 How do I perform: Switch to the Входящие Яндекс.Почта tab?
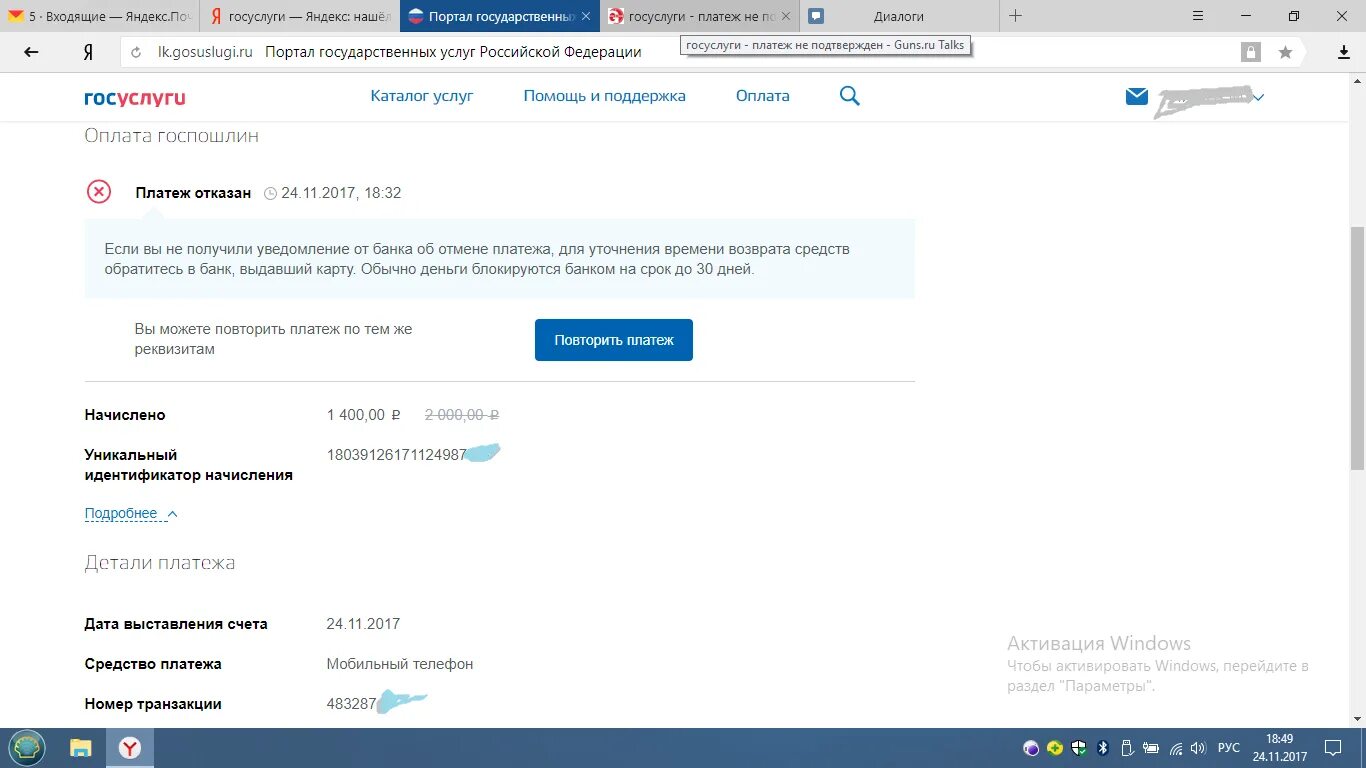100,16
